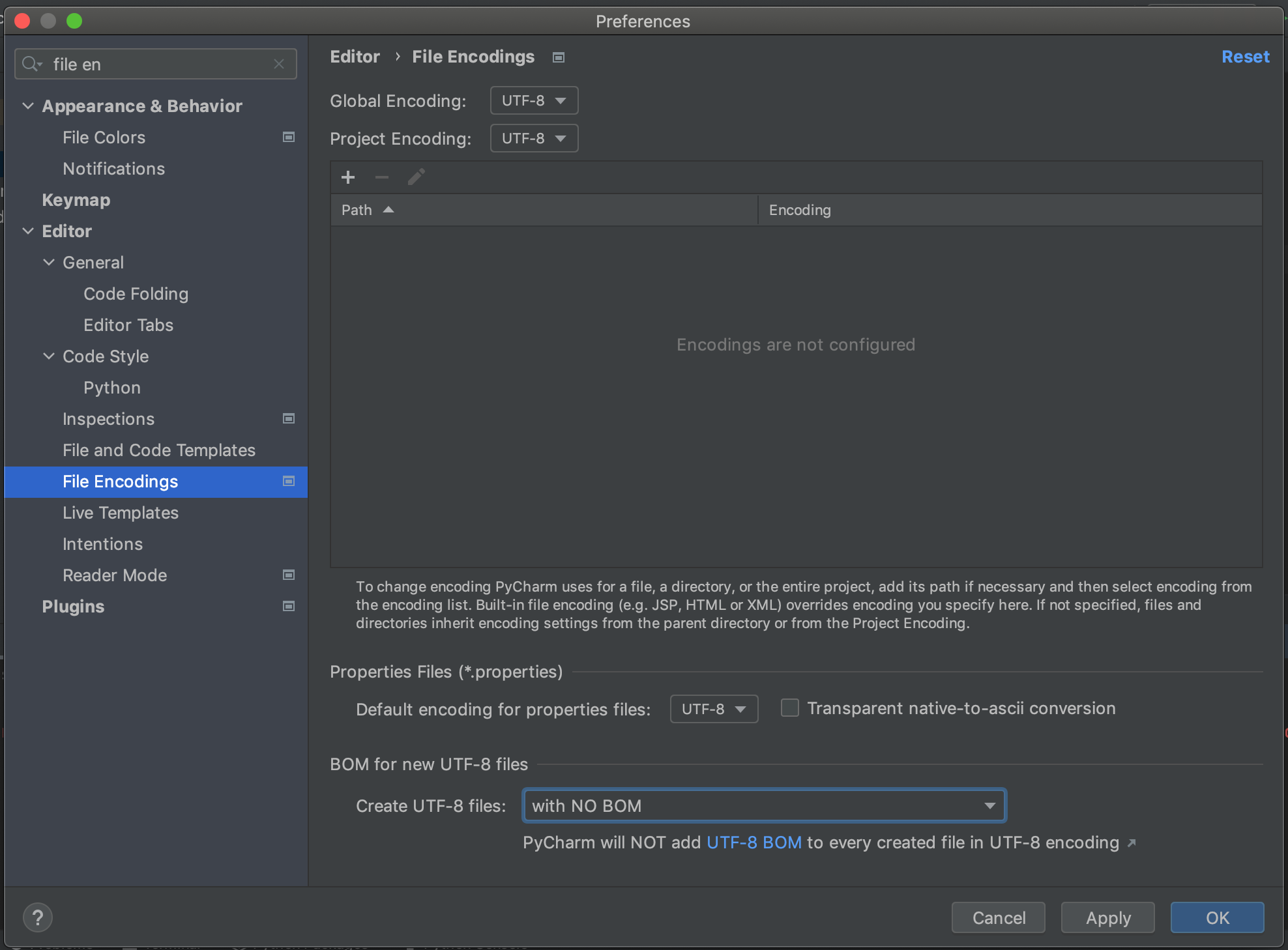Select Keymap in the settings tree
This screenshot has height=950, width=1288.
(x=76, y=200)
